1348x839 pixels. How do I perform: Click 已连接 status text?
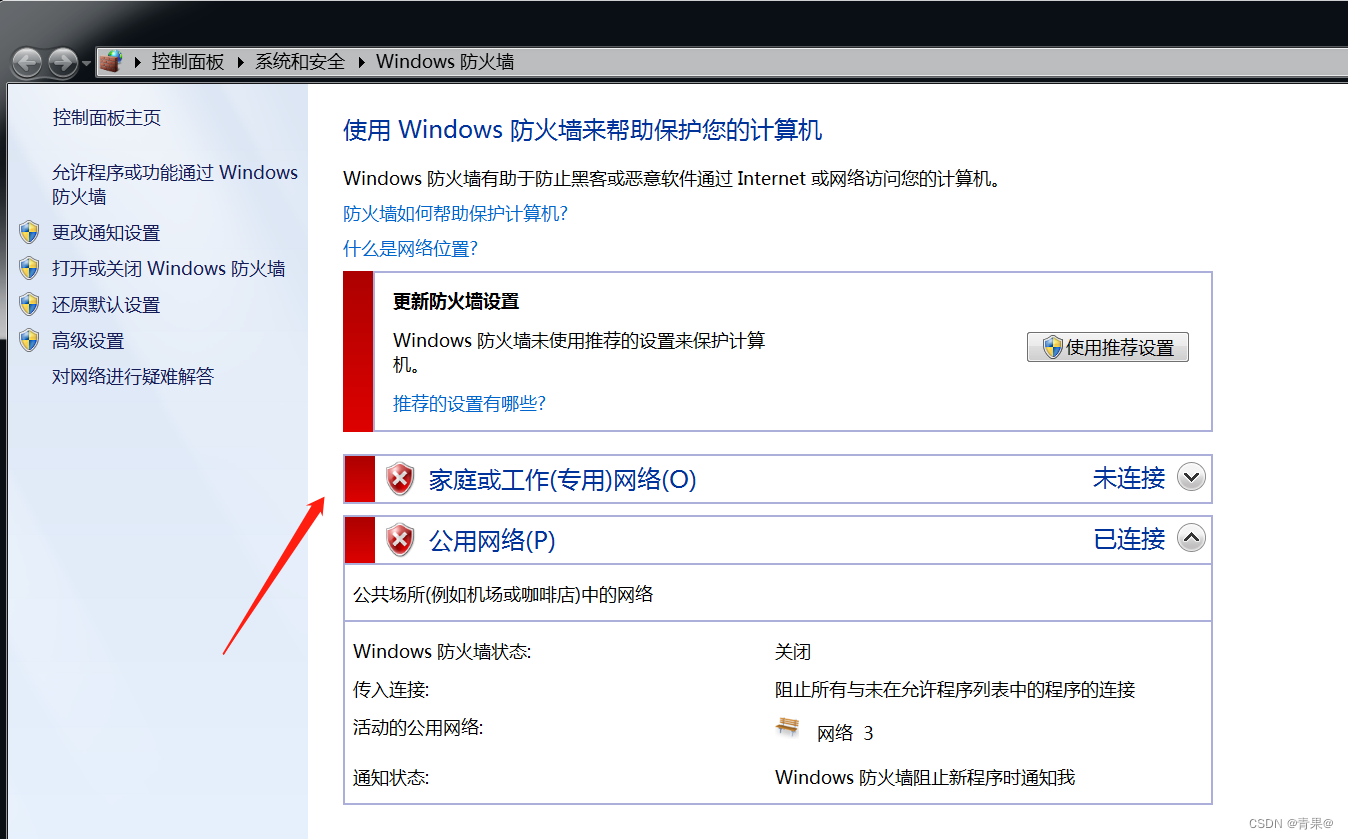1129,539
